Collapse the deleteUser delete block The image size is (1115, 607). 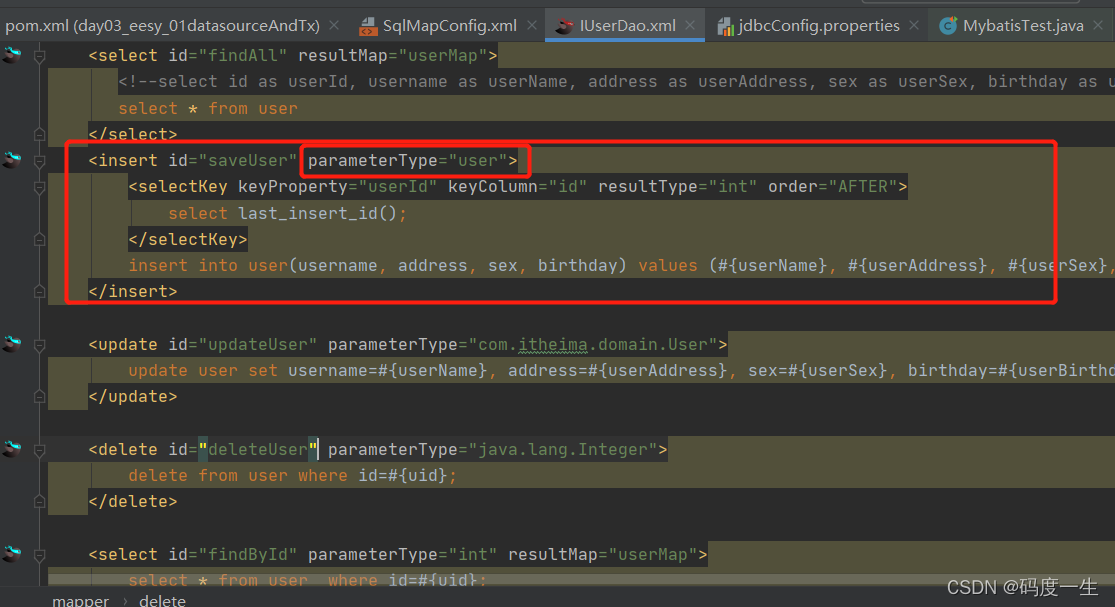pyautogui.click(x=40, y=449)
